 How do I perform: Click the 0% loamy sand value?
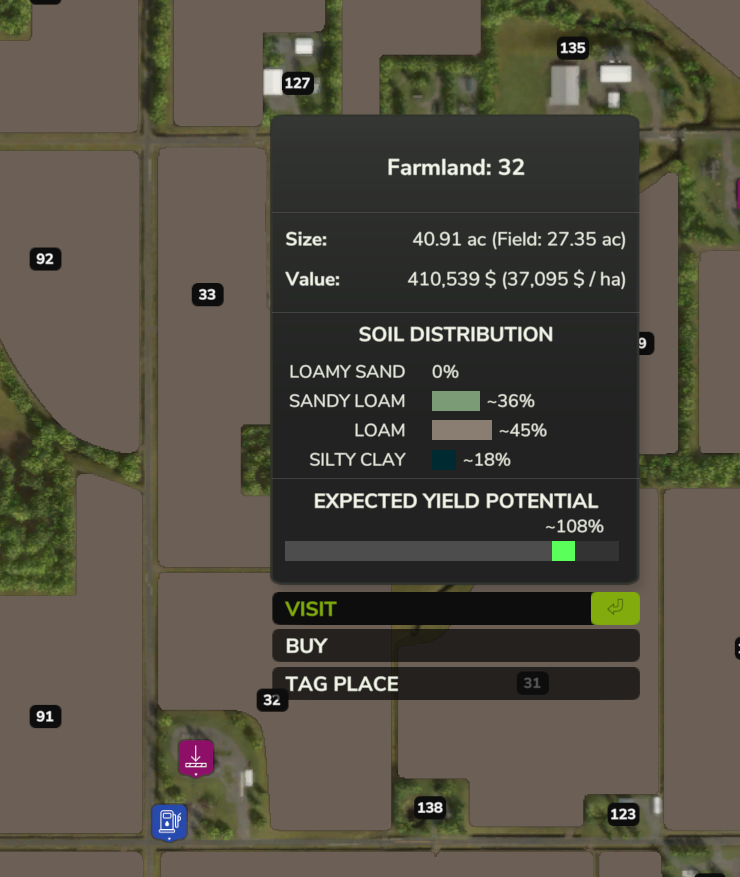coord(445,372)
